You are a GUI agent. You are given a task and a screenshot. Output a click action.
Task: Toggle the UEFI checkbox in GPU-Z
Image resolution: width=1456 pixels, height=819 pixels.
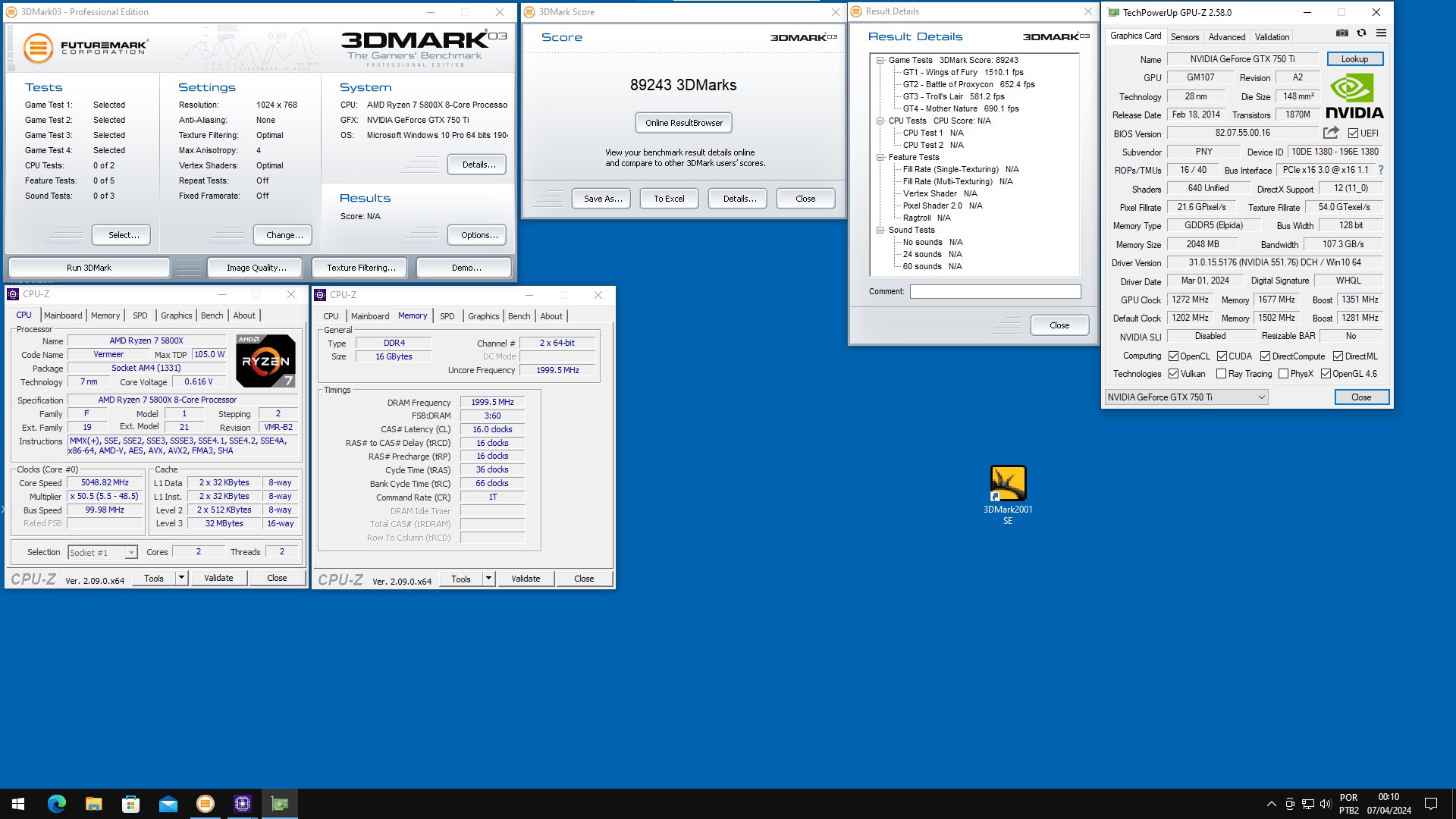point(1353,133)
